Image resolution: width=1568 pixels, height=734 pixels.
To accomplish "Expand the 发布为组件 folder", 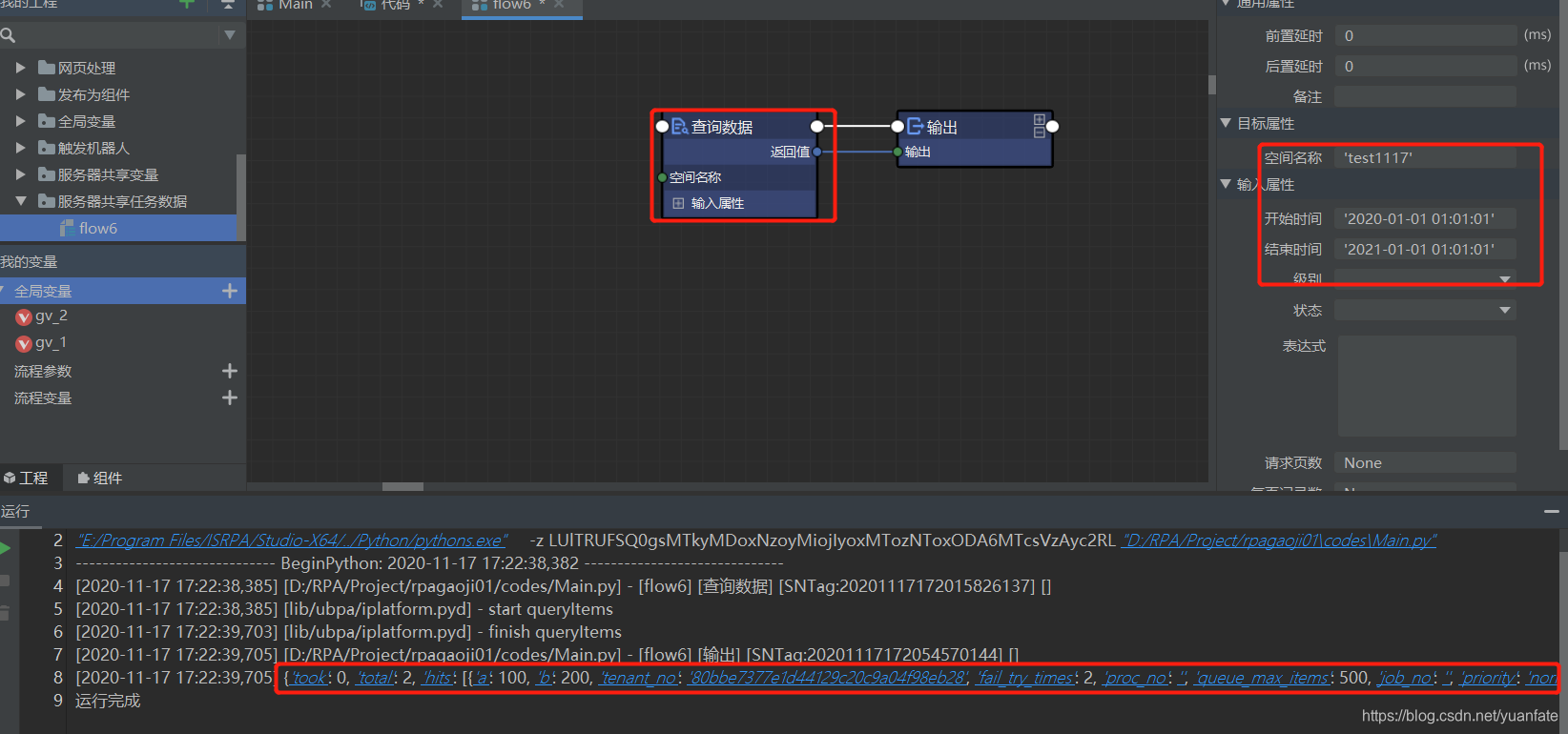I will point(20,94).
